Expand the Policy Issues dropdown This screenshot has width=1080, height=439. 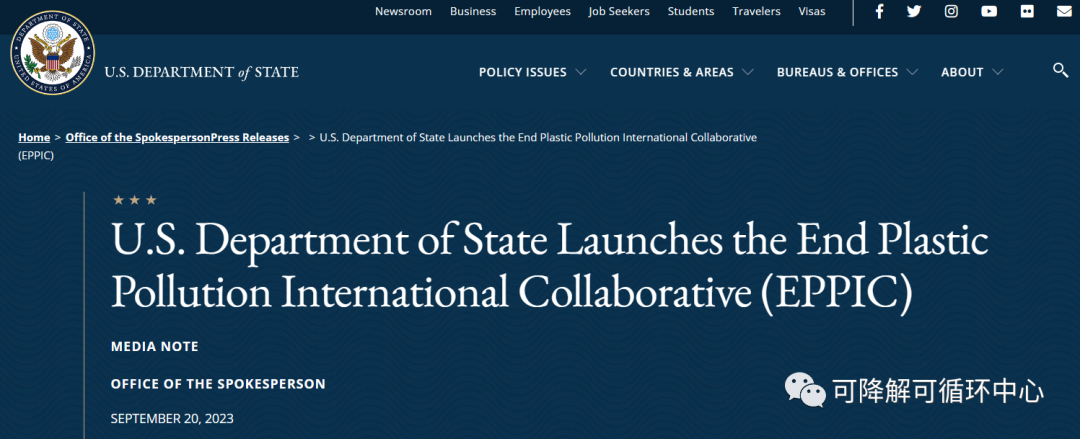(532, 72)
